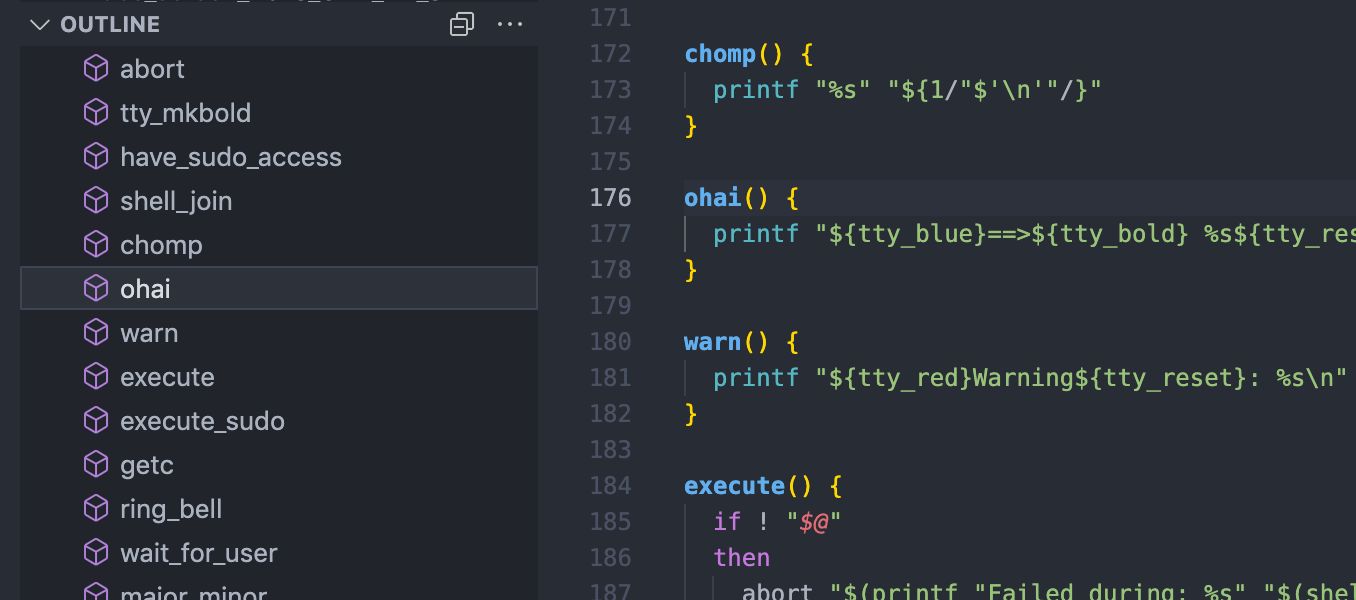1356x600 pixels.
Task: Click the cube icon beside tty_mkbold
Action: click(95, 113)
